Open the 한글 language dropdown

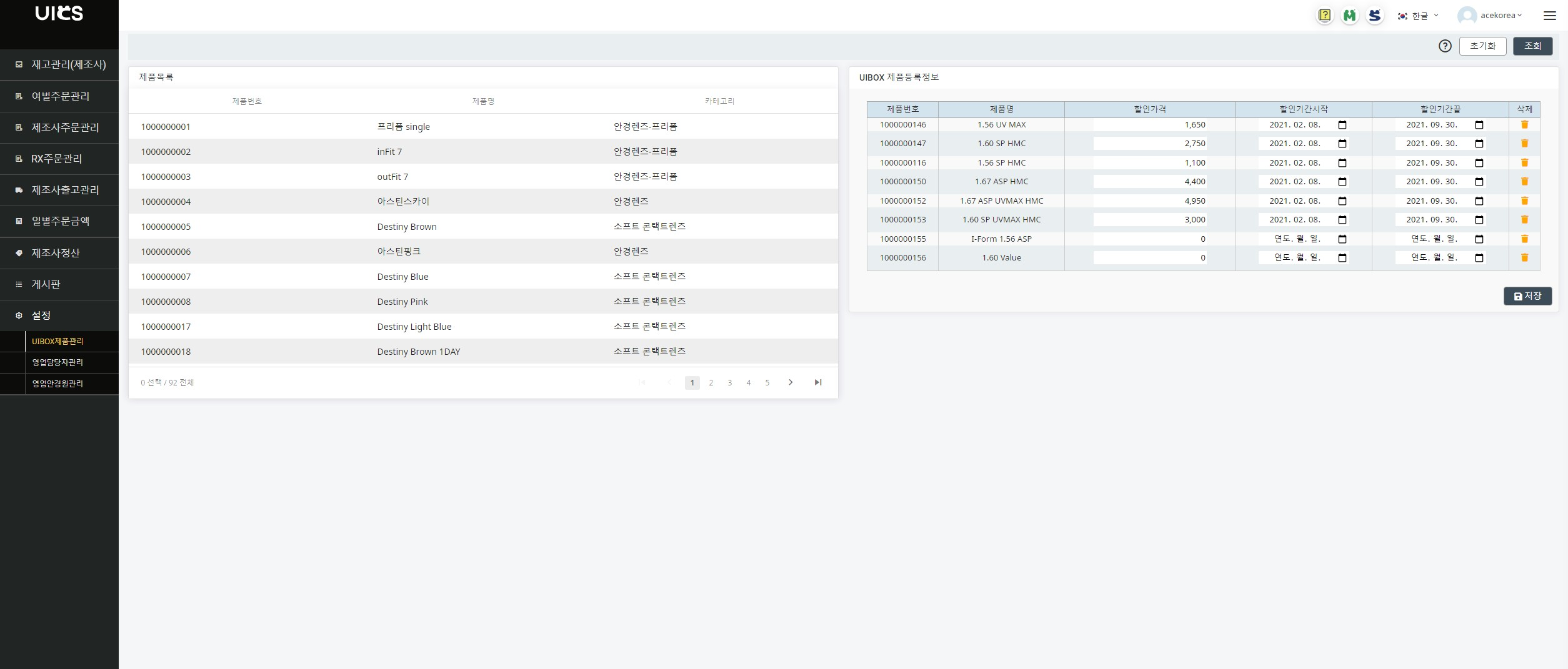click(x=1417, y=16)
